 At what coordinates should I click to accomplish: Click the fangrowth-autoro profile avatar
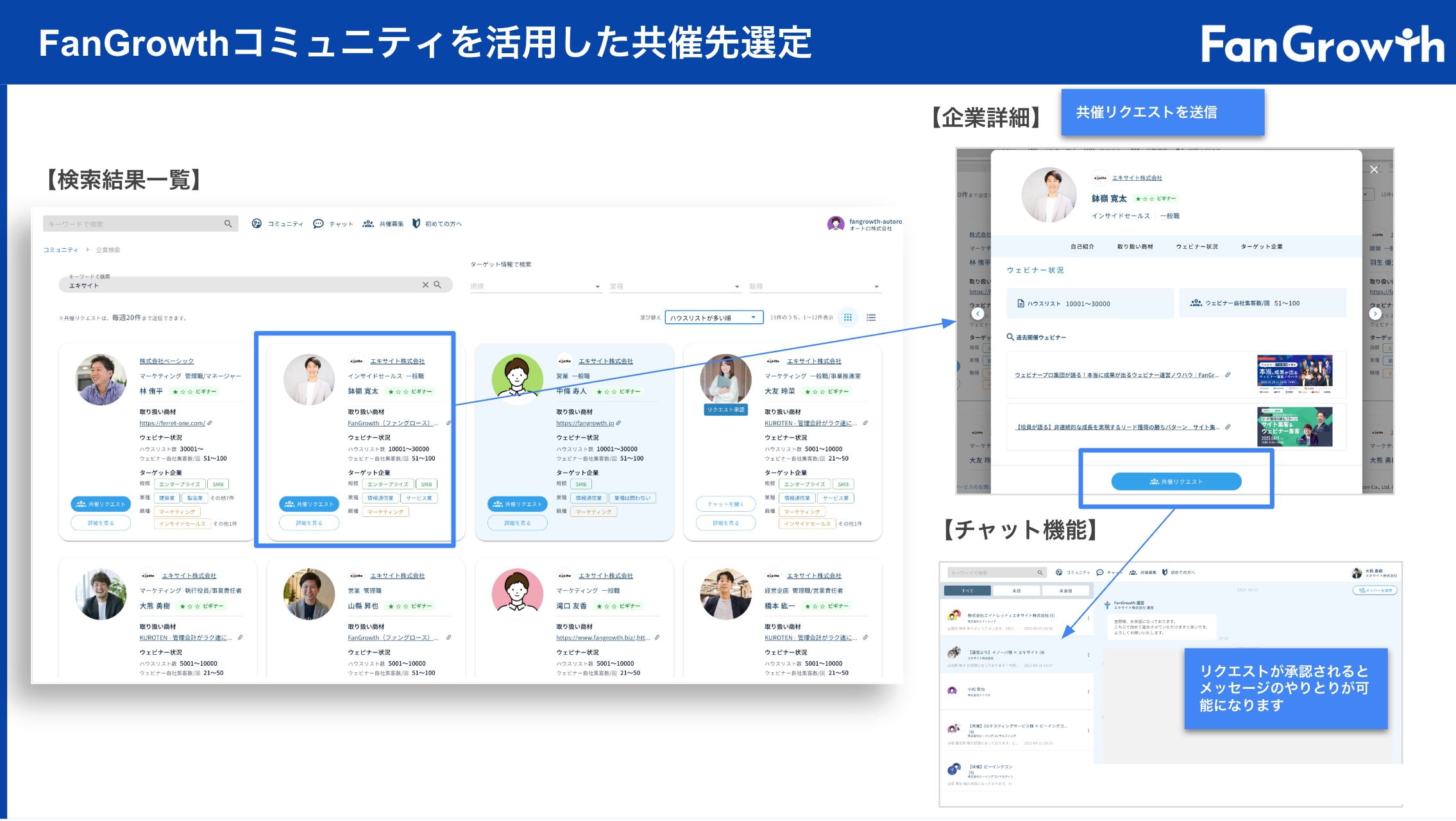click(x=836, y=224)
